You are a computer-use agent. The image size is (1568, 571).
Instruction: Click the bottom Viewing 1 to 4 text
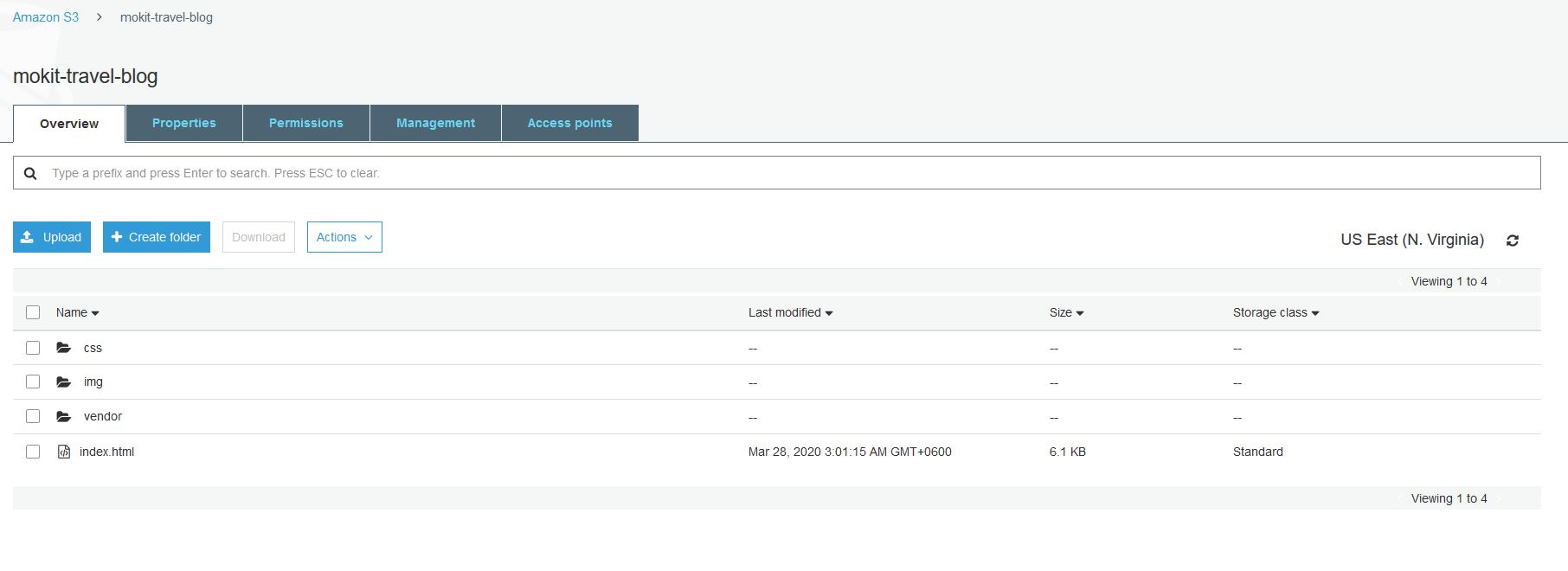tap(1449, 498)
